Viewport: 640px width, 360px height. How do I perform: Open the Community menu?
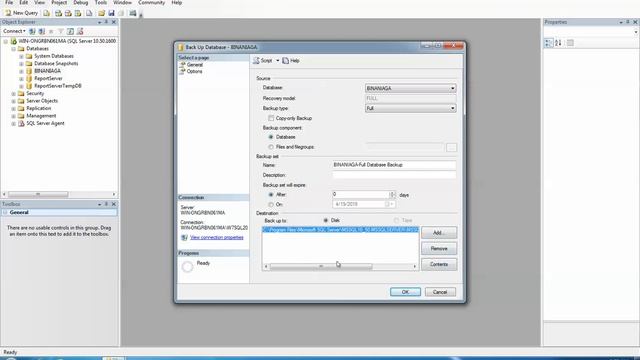tap(151, 2)
